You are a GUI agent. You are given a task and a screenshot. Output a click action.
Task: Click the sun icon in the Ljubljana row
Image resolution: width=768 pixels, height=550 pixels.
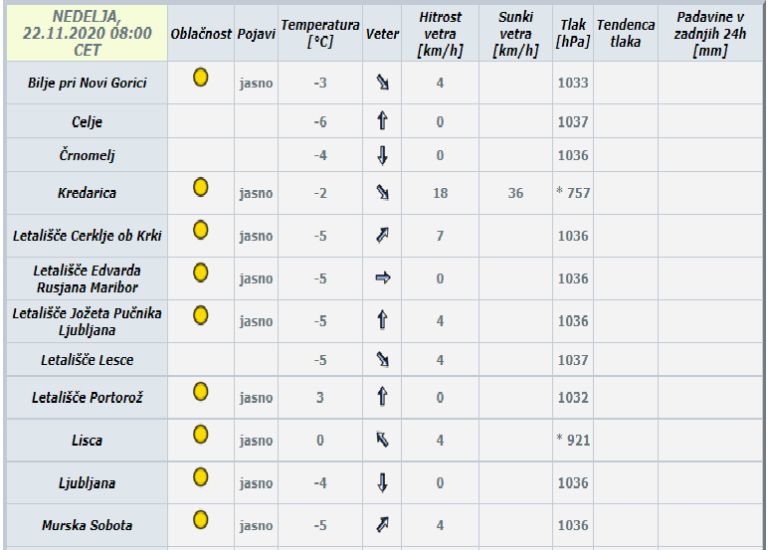click(200, 477)
